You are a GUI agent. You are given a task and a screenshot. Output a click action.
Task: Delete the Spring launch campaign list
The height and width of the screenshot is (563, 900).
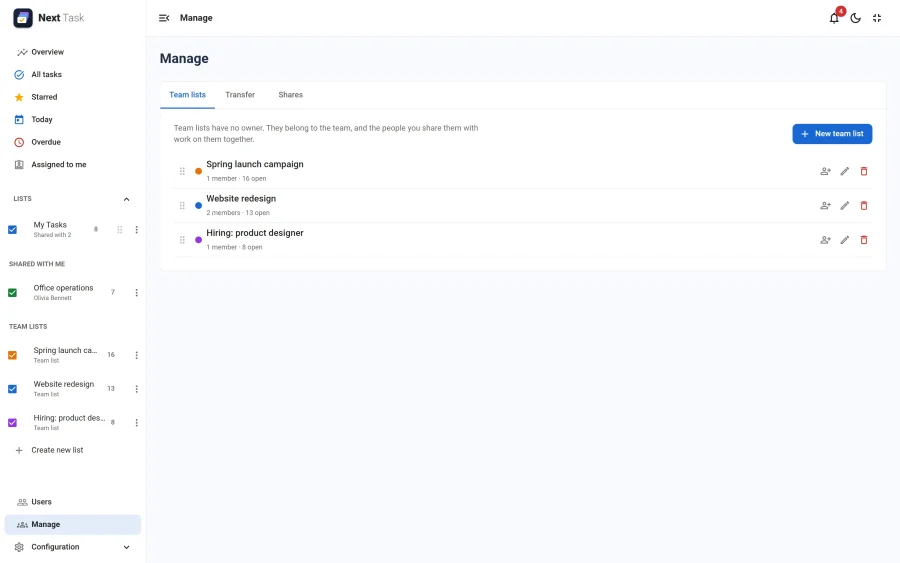pos(864,171)
